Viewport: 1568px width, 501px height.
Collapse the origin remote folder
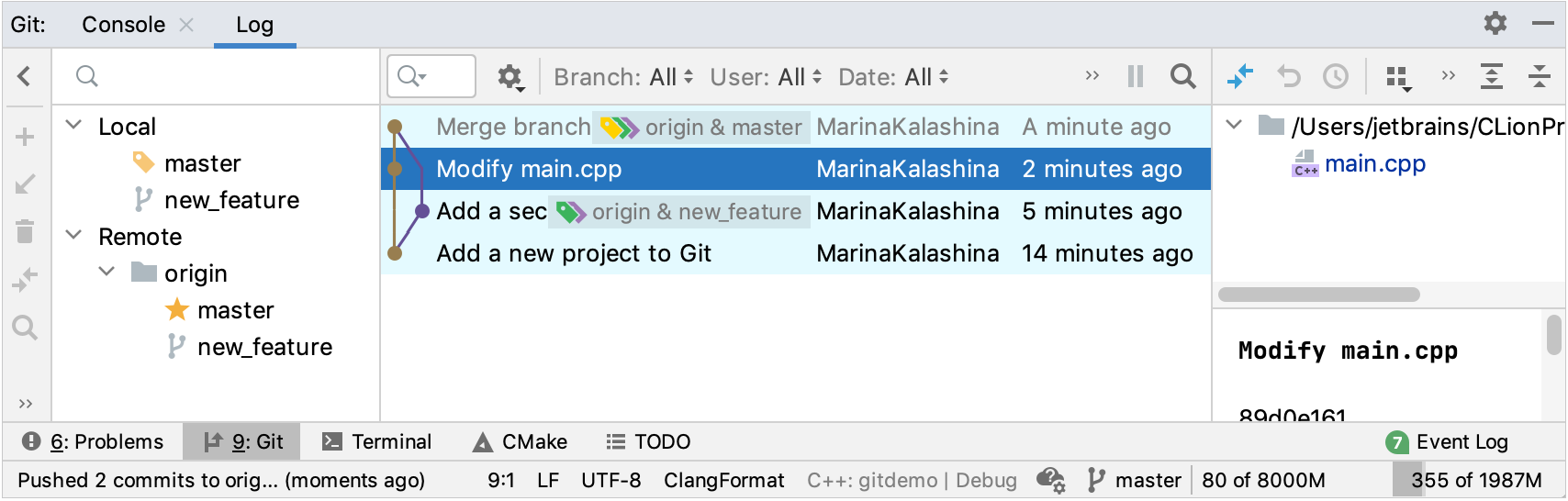107,273
